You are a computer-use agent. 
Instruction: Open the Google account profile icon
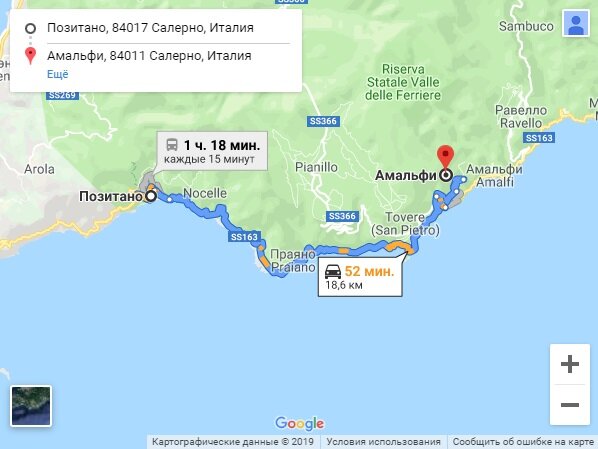(576, 23)
